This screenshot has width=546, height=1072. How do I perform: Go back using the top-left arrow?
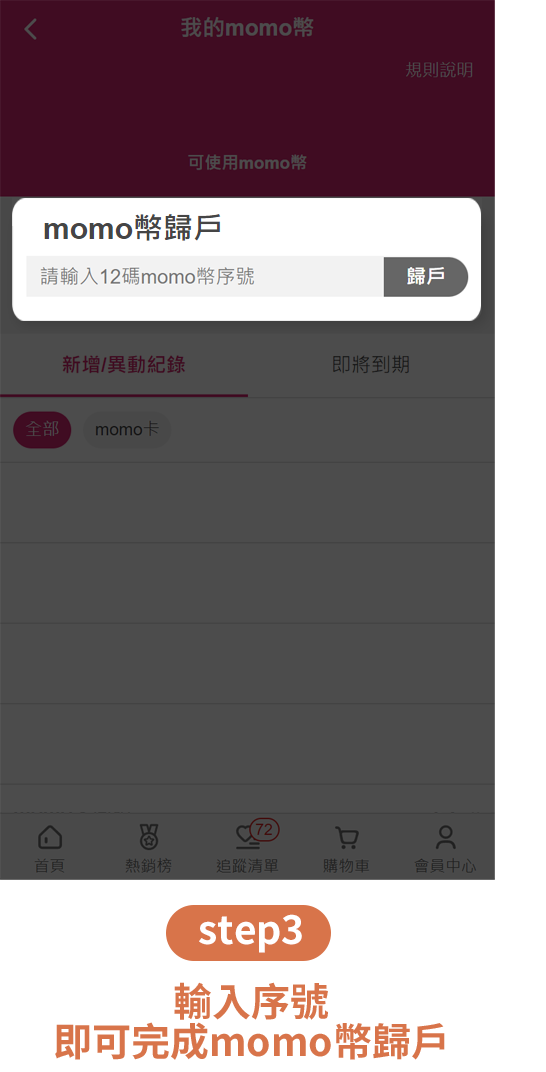point(31,29)
